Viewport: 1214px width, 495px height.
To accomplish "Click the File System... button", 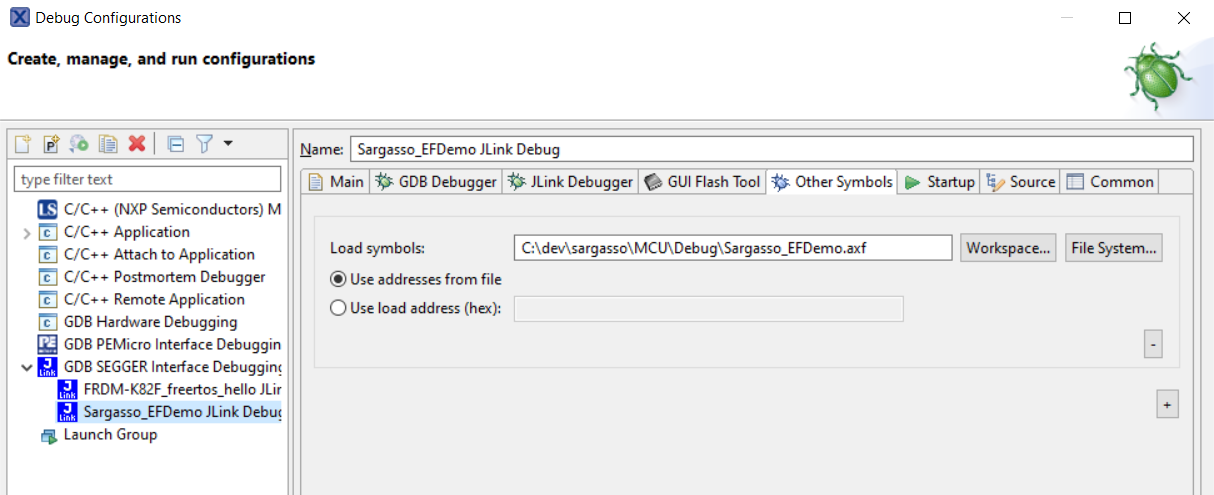I will click(1114, 248).
